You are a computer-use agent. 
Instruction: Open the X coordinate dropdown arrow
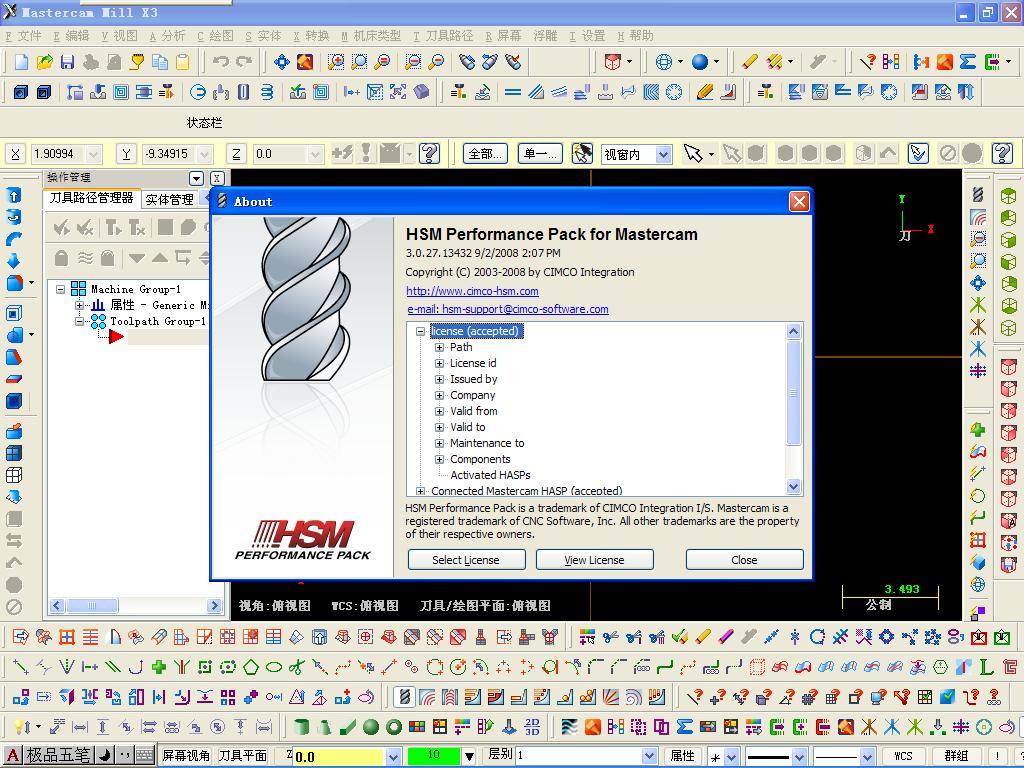click(x=93, y=154)
